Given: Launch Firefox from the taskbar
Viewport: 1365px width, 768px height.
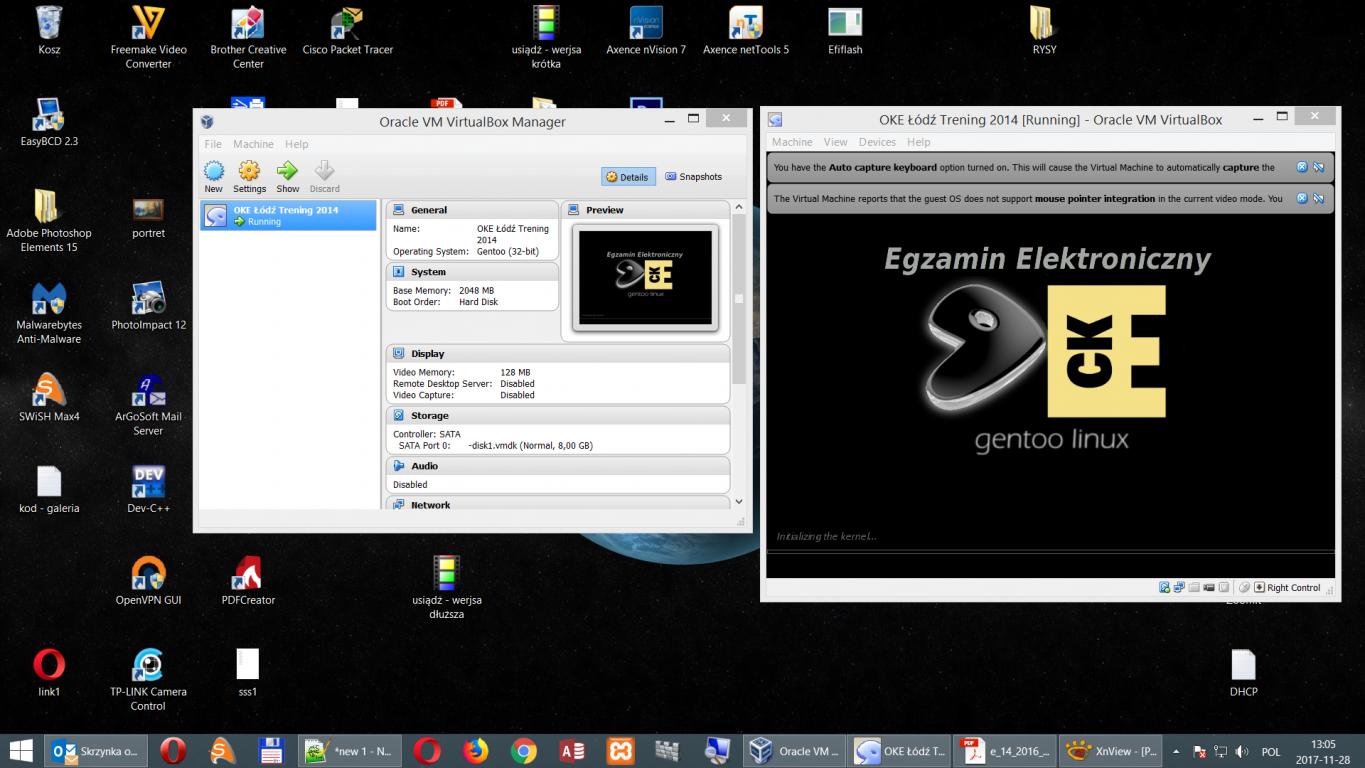Looking at the screenshot, I should [x=476, y=751].
